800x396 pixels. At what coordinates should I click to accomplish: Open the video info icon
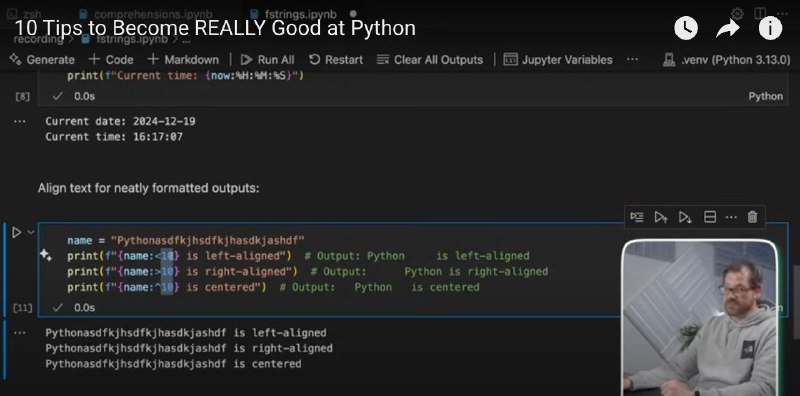pos(770,28)
